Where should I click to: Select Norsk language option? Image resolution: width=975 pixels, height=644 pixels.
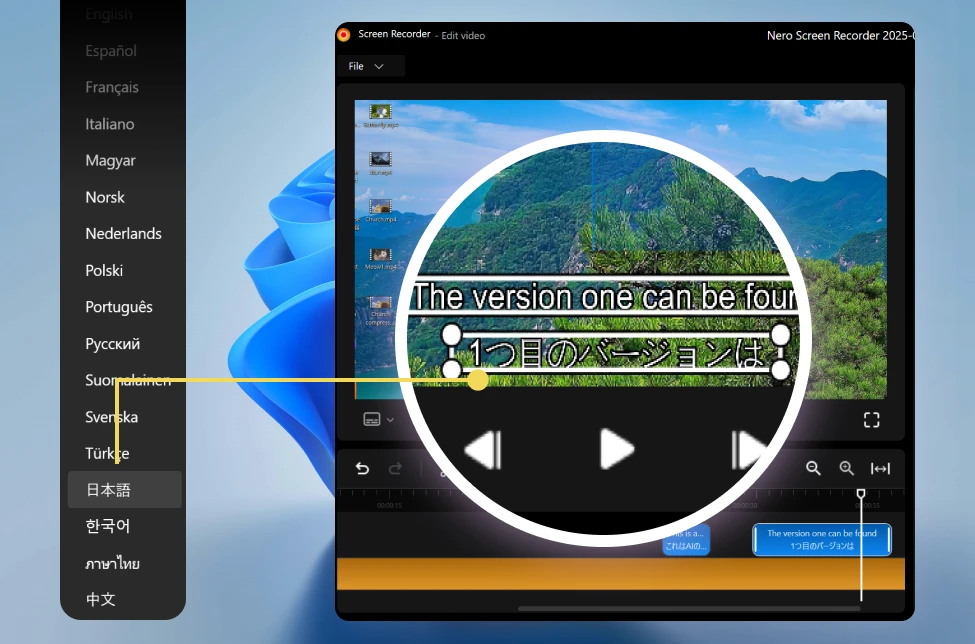[x=104, y=198]
